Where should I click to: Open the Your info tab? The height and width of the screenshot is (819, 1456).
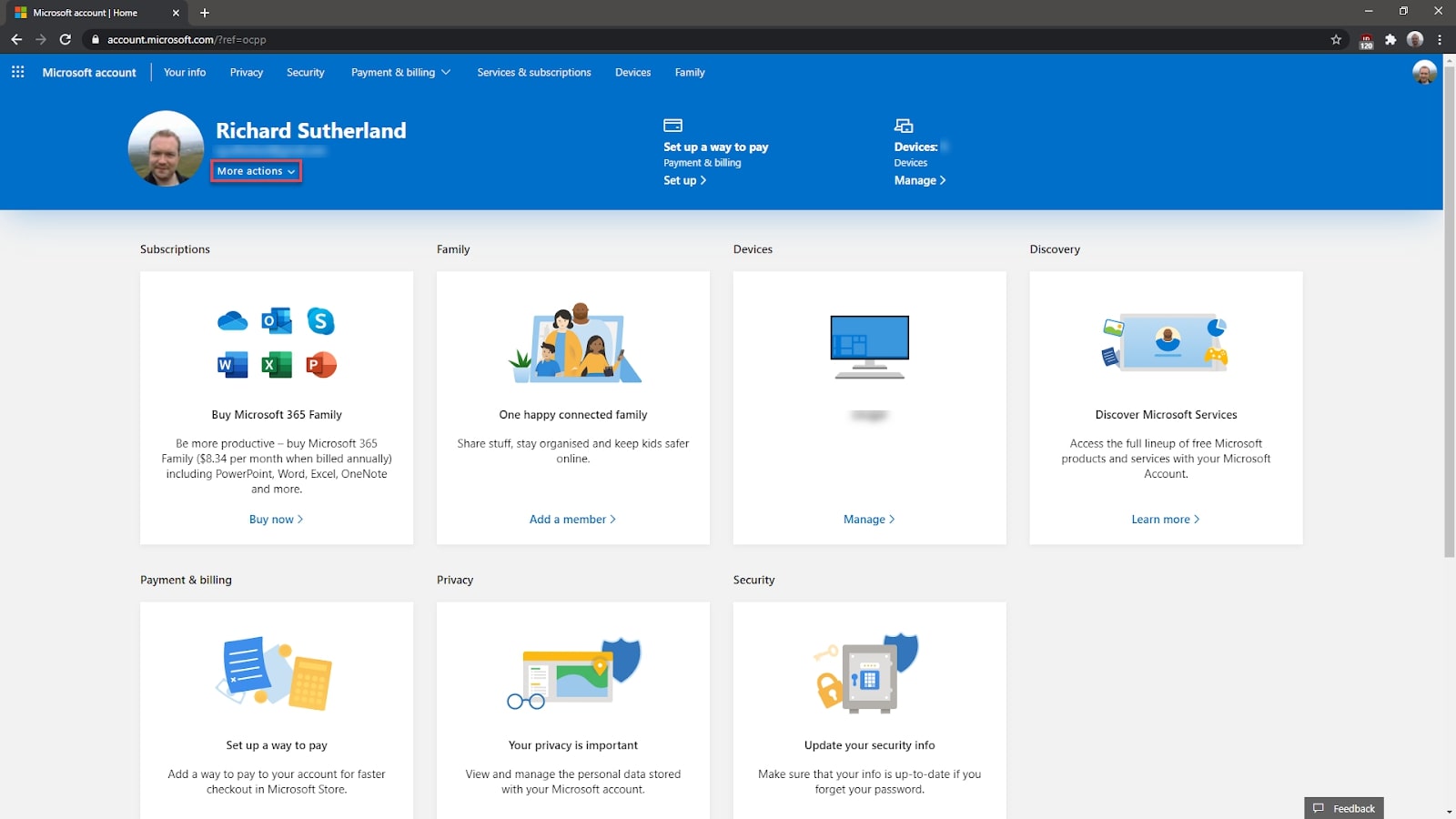pos(185,72)
